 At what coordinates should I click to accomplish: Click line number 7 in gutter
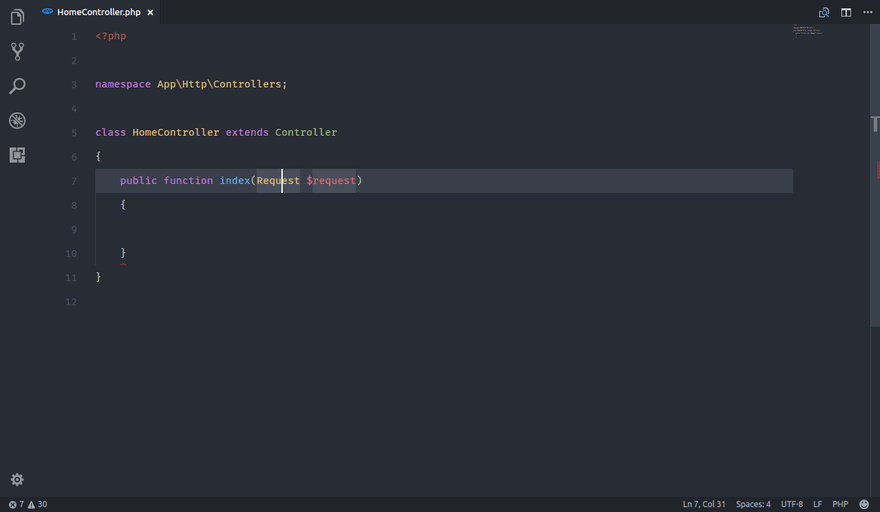coord(74,181)
